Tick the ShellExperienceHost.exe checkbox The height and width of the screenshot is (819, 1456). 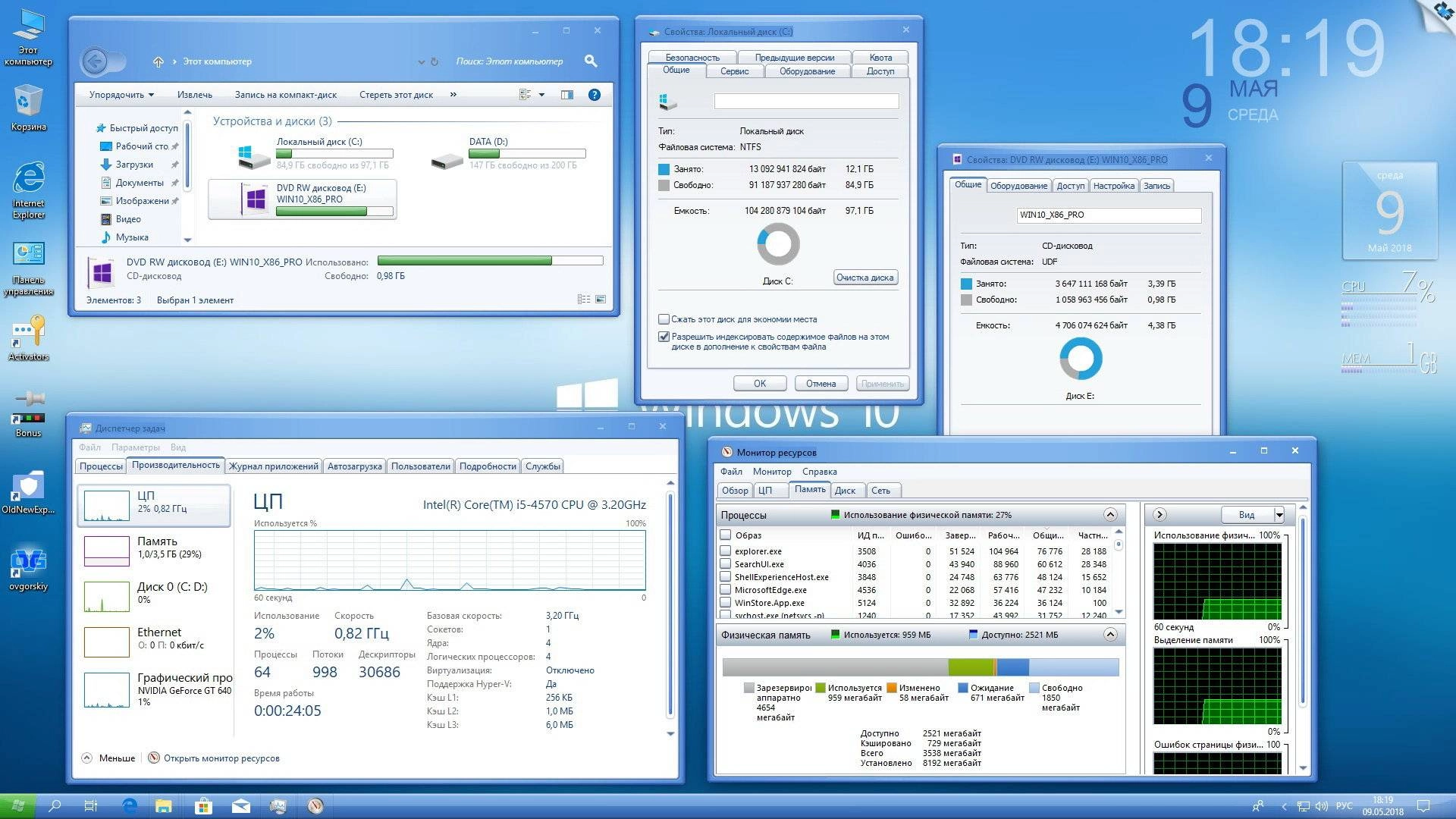(x=726, y=577)
